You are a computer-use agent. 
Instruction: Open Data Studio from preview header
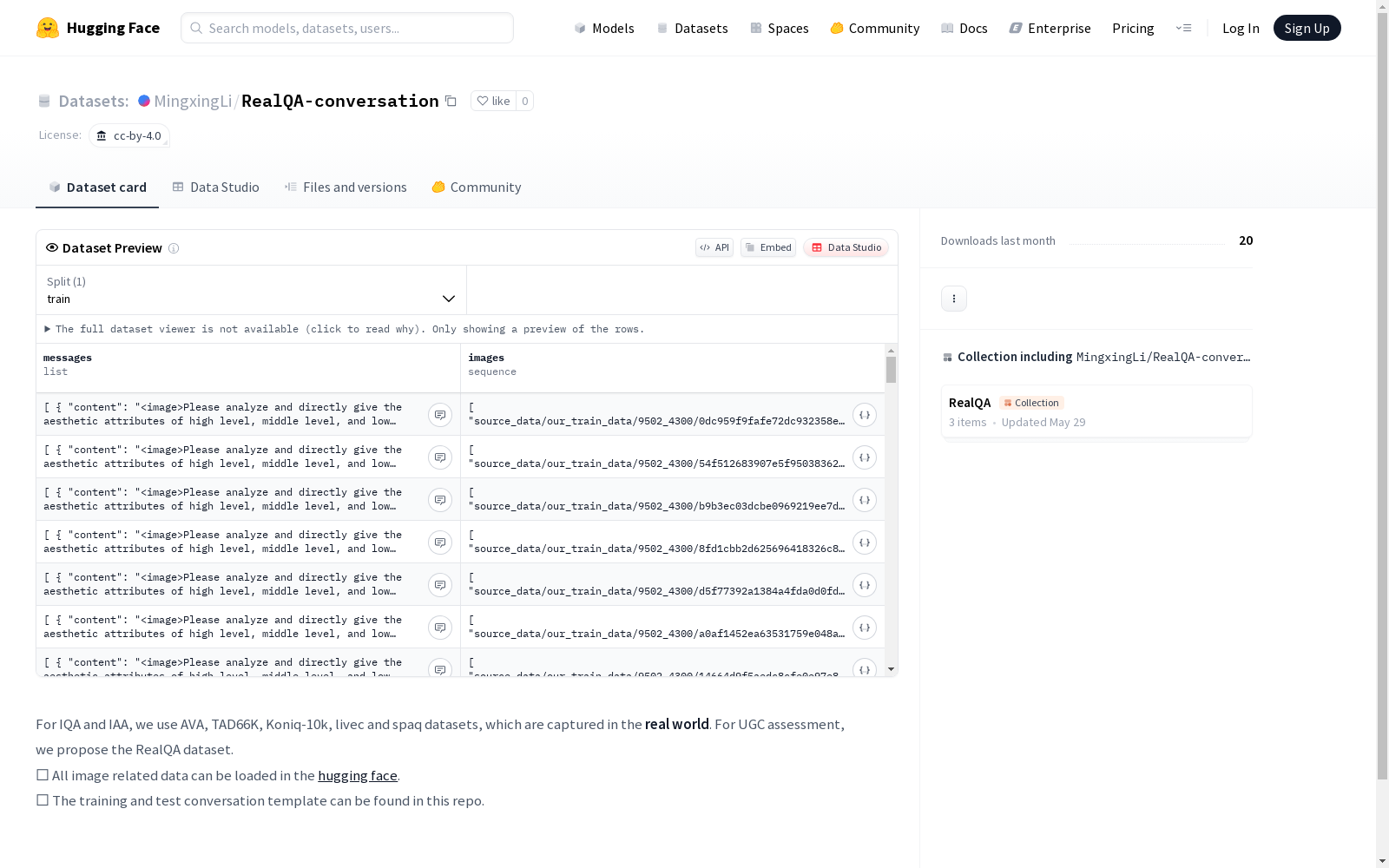pos(846,247)
